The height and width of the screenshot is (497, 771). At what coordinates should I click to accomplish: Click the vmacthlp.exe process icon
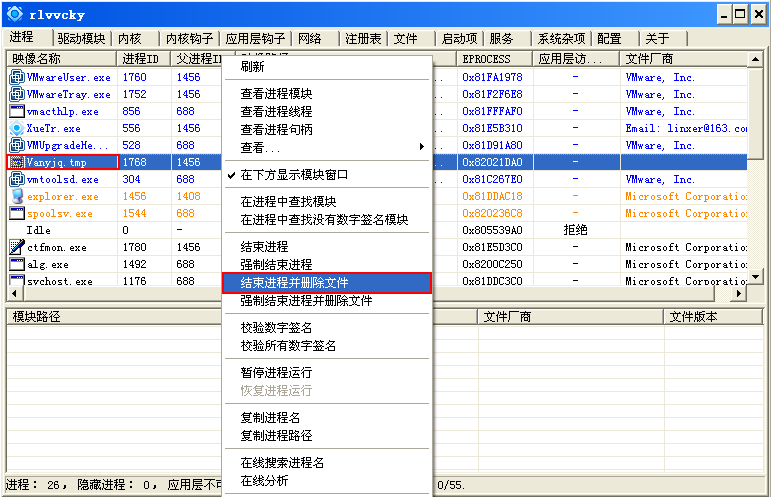16,111
